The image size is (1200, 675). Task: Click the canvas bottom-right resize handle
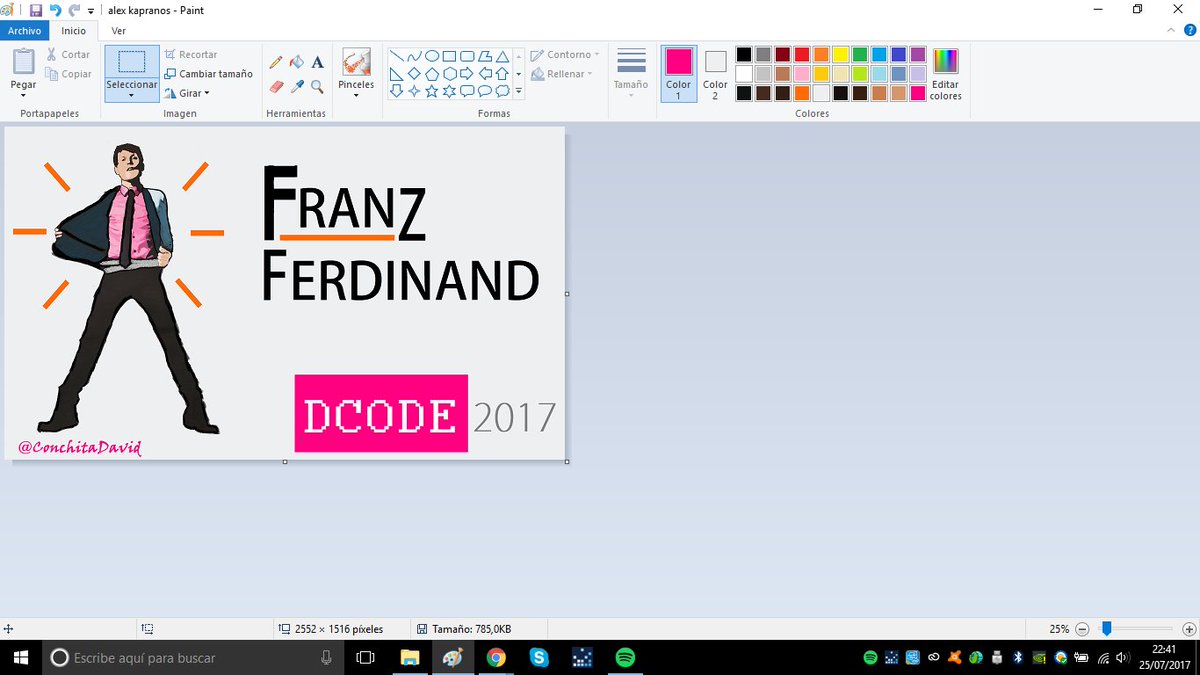(567, 461)
